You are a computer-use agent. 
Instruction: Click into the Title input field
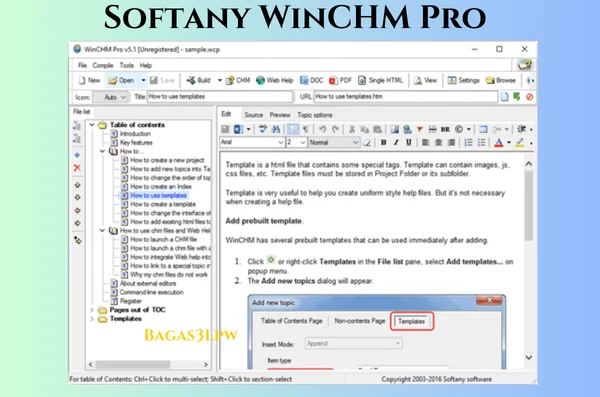[220, 96]
